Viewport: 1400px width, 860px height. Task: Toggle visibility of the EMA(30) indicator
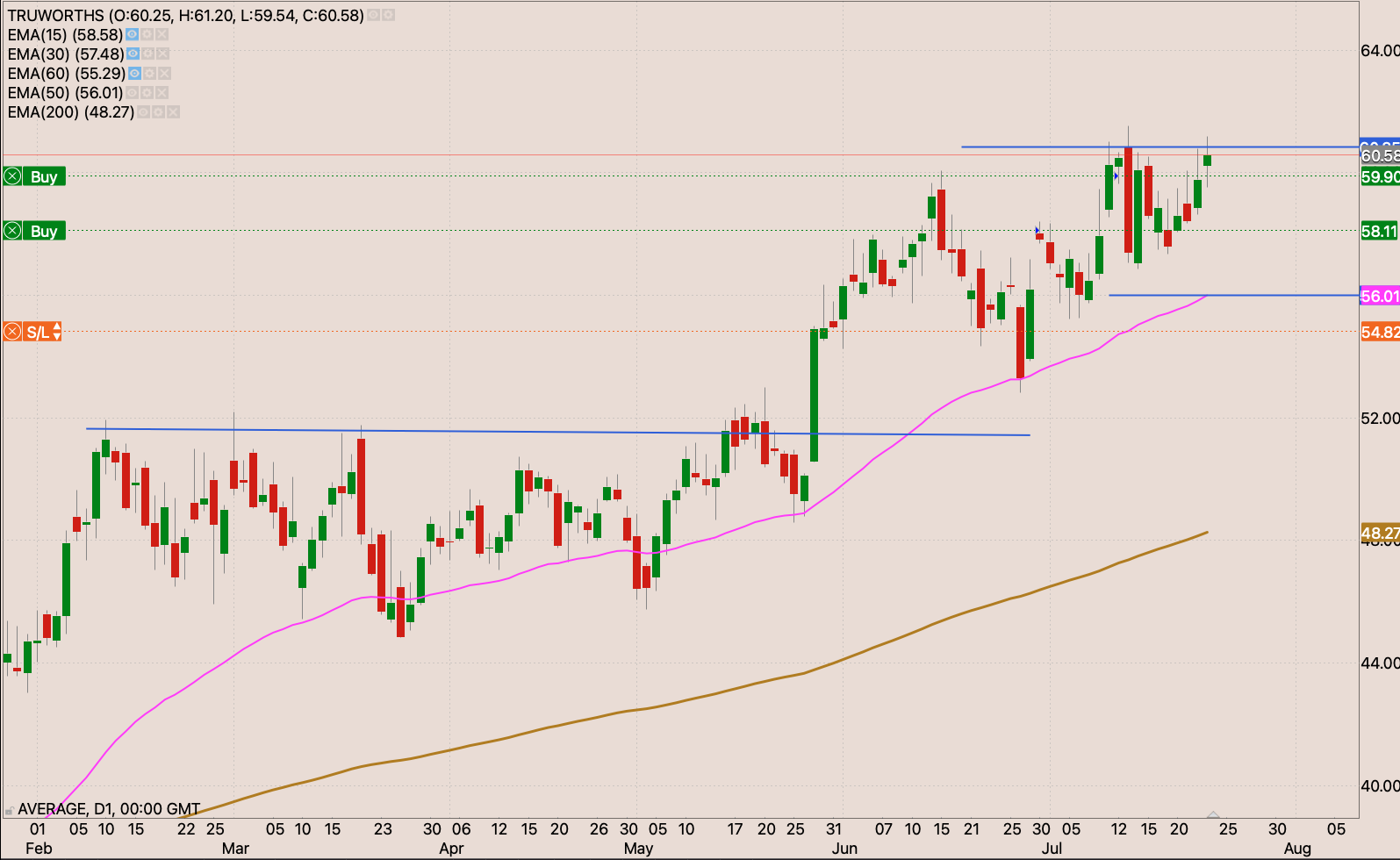pyautogui.click(x=133, y=54)
